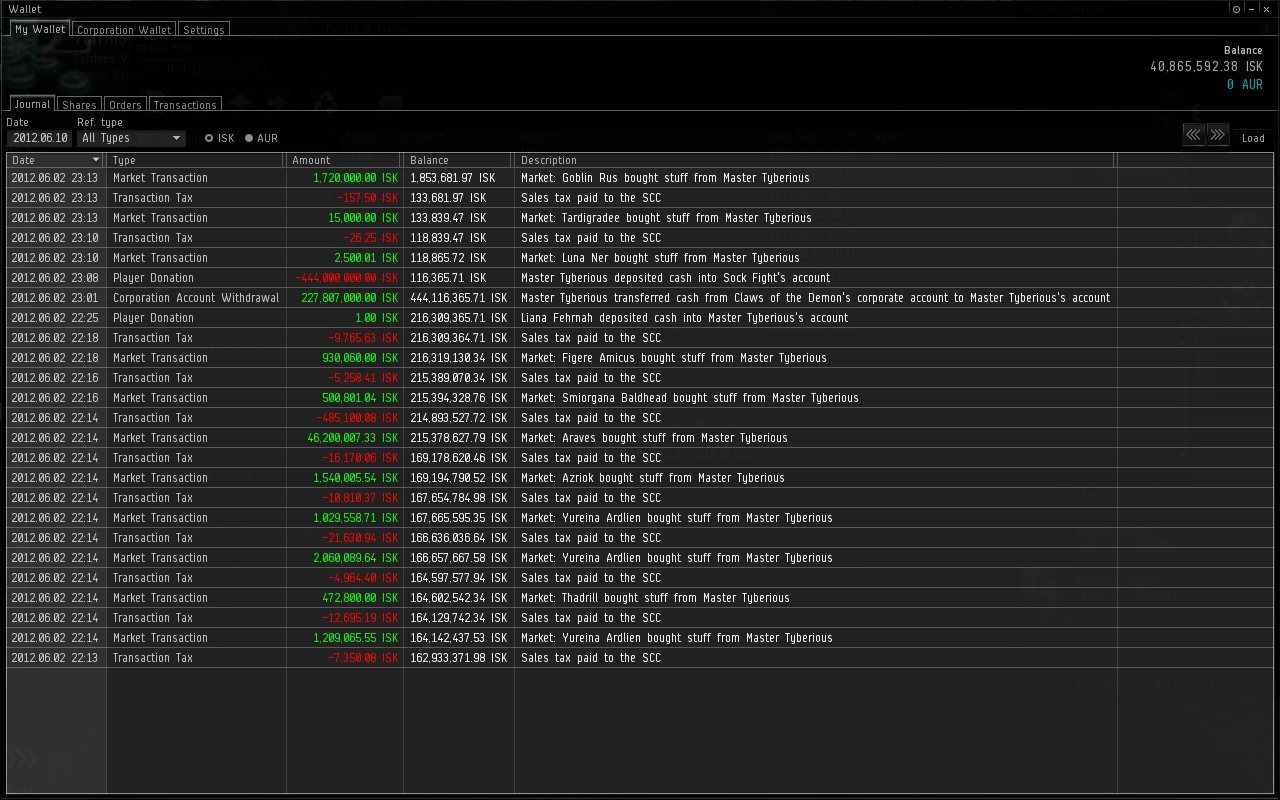Switch to the Shares sub-tab

[x=79, y=105]
